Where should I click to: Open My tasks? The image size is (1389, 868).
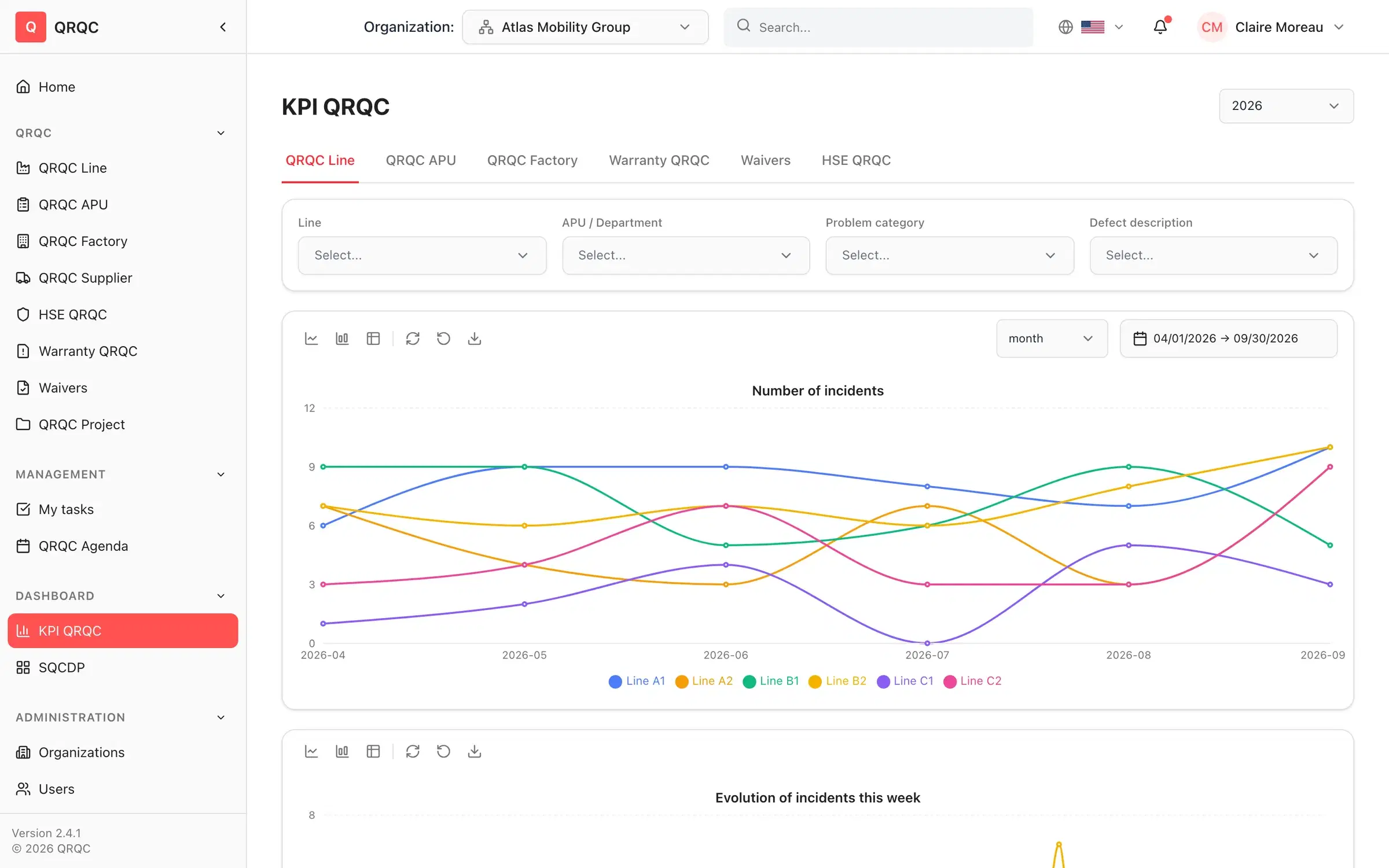pos(123,509)
